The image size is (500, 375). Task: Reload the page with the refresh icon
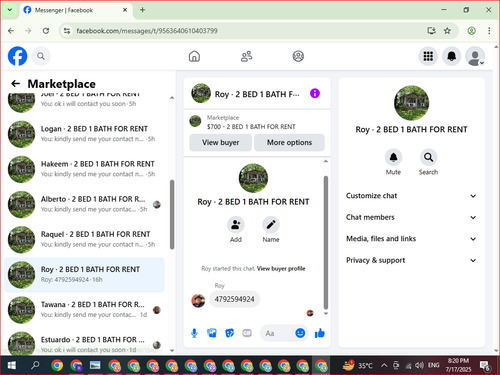(46, 31)
